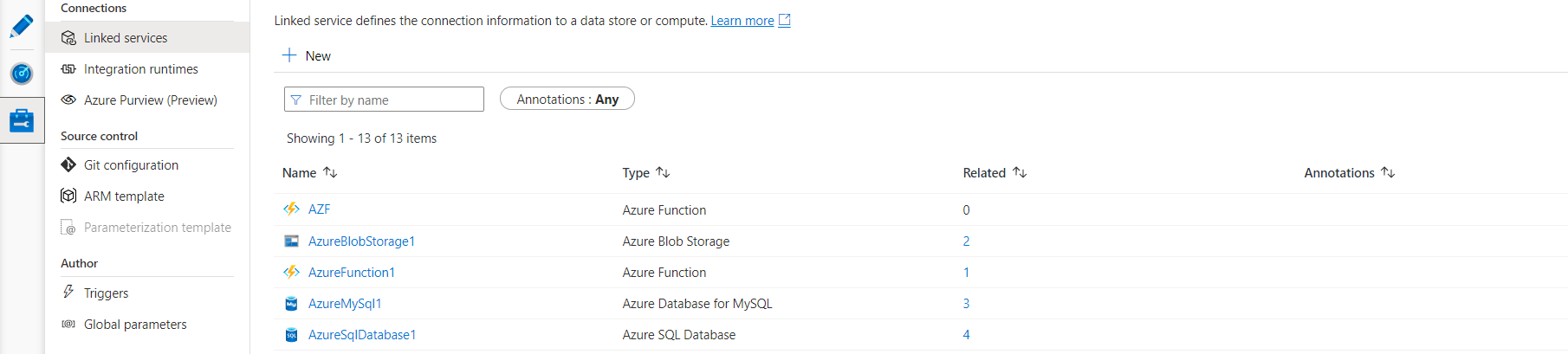Open Integration runtimes in the sidebar

[x=140, y=69]
